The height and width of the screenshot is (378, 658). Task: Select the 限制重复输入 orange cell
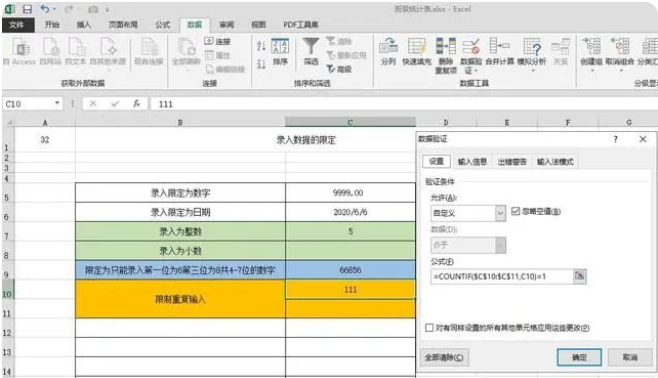pos(180,299)
